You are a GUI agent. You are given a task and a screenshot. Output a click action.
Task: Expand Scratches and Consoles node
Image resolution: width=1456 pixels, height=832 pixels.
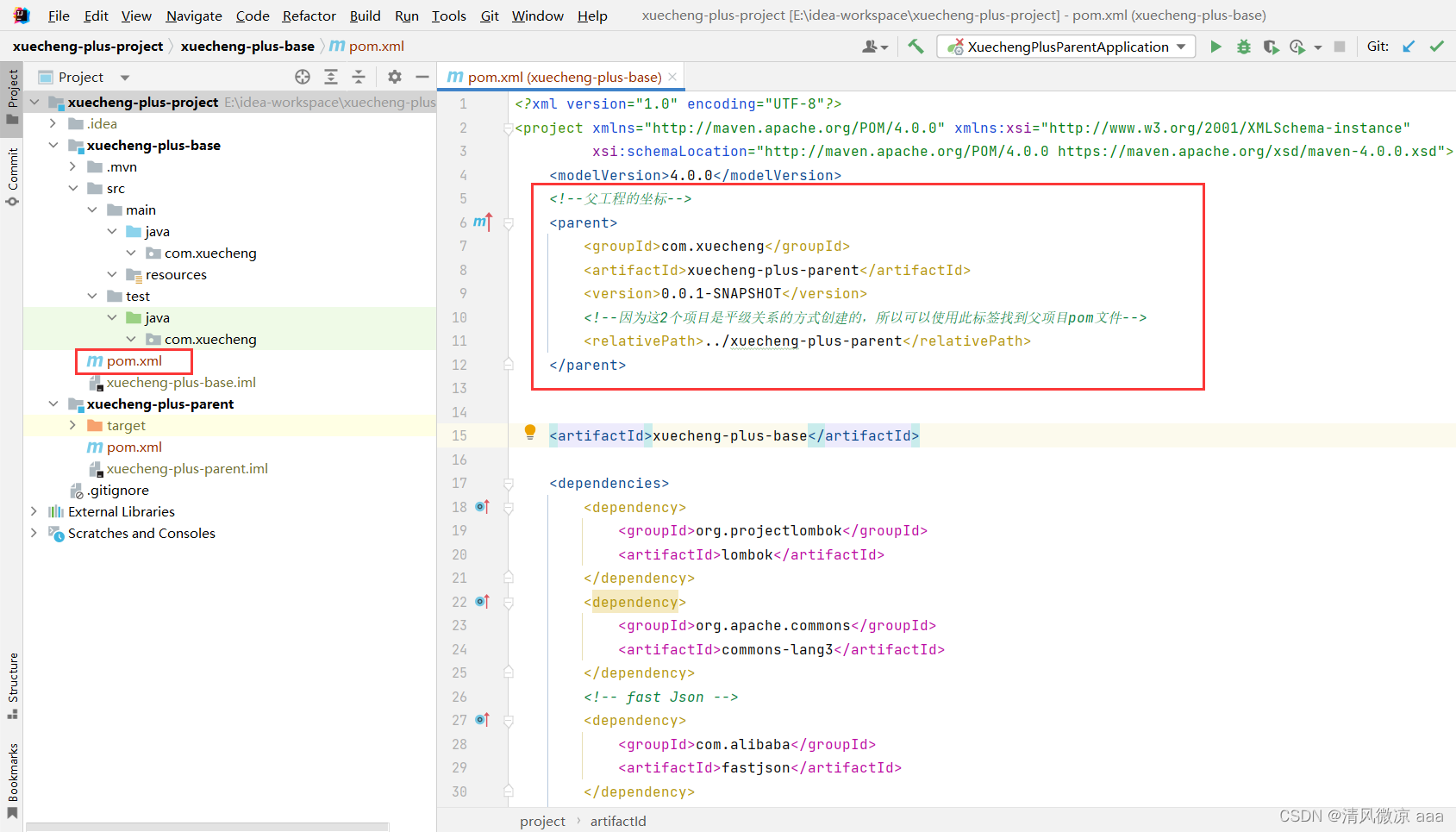click(34, 533)
